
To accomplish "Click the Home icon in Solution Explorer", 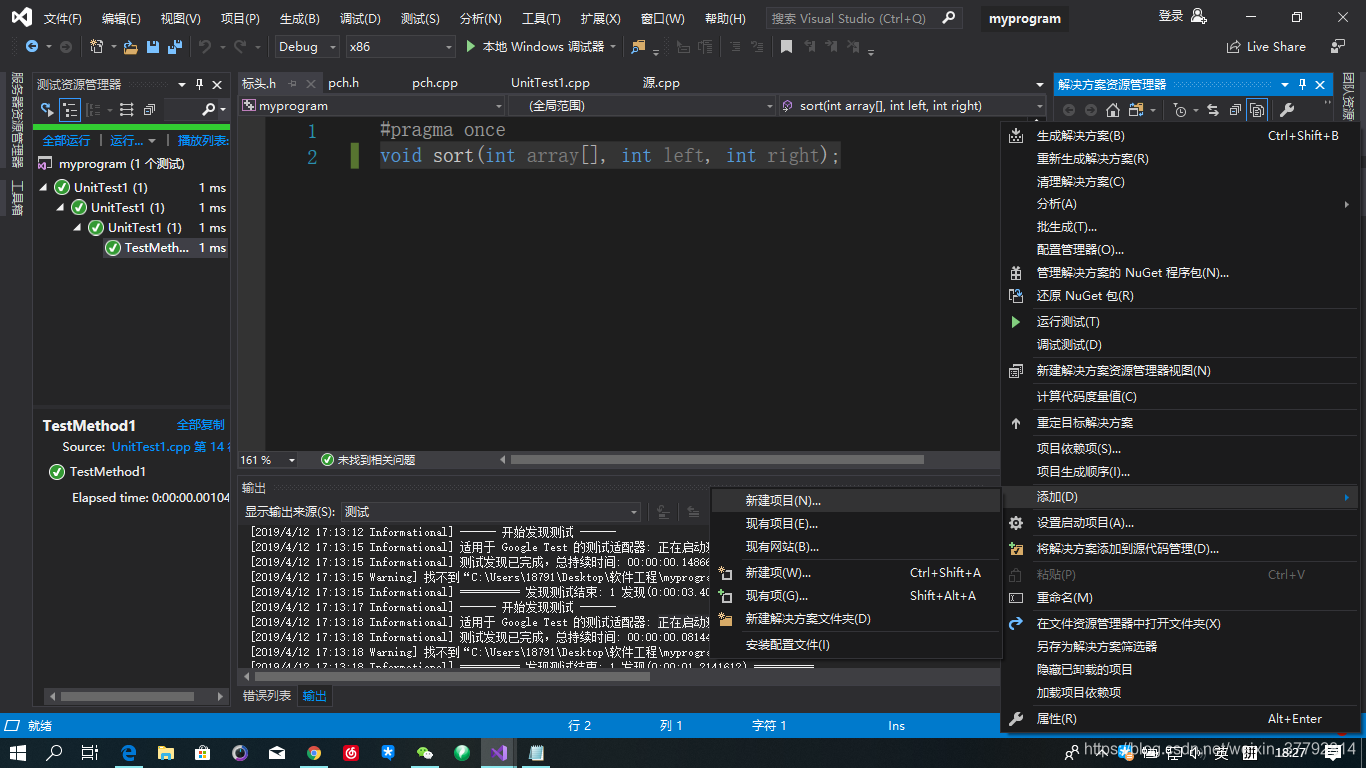I will 1112,110.
